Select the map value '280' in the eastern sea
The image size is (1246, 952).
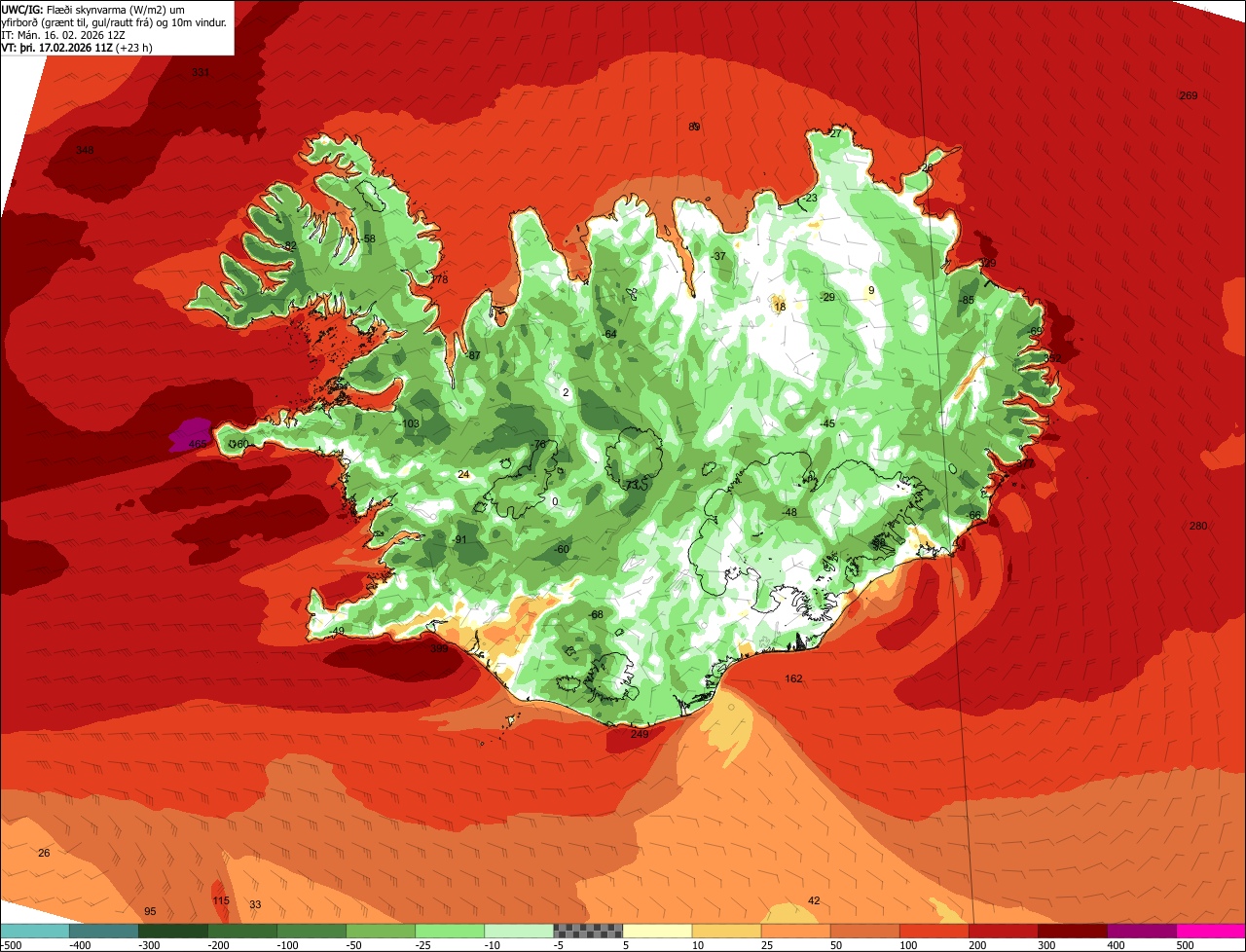pyautogui.click(x=1197, y=526)
